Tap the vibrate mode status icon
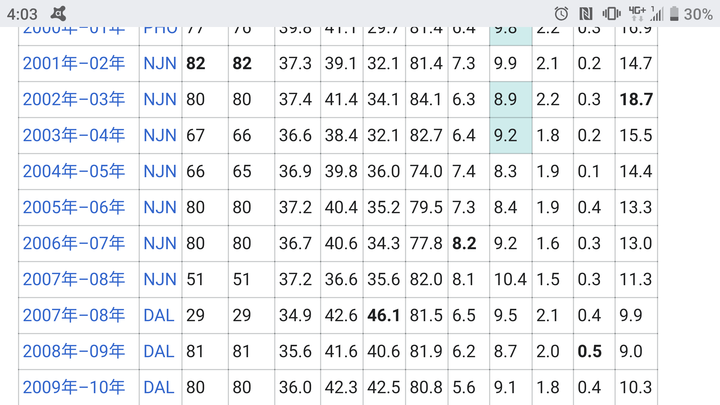Viewport: 720px width, 405px height. pyautogui.click(x=611, y=13)
